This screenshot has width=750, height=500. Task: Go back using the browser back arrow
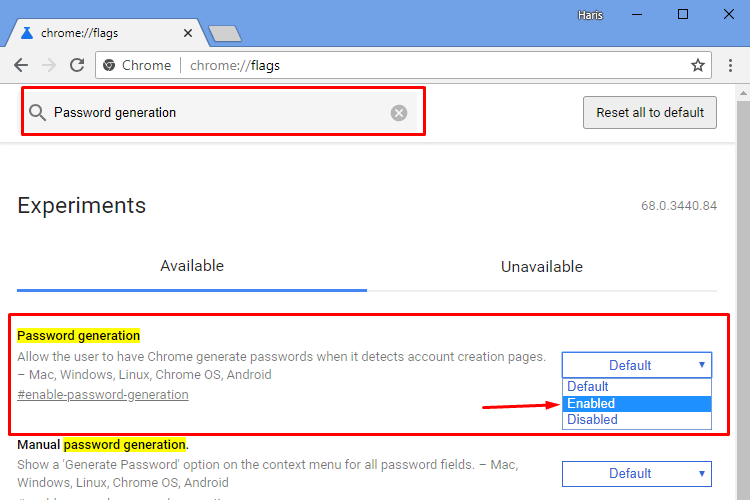click(x=21, y=65)
